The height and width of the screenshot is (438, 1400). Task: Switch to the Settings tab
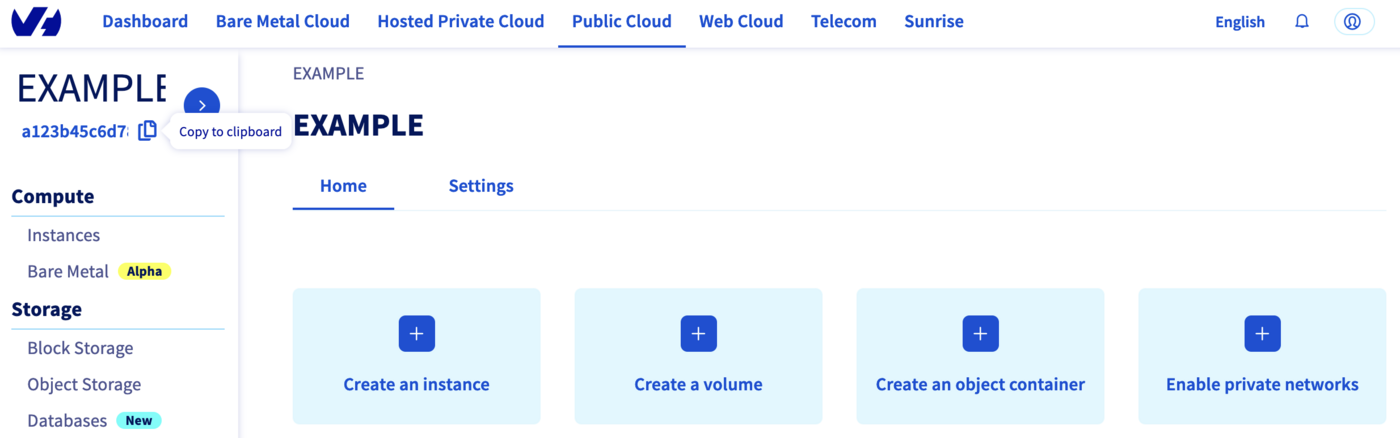pyautogui.click(x=481, y=186)
